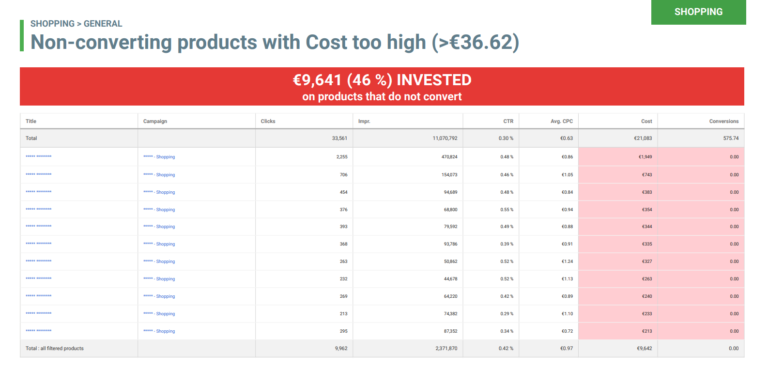This screenshot has height=368, width=768.
Task: Open Shopping campaign link in 376 clicks row
Action: pos(159,209)
